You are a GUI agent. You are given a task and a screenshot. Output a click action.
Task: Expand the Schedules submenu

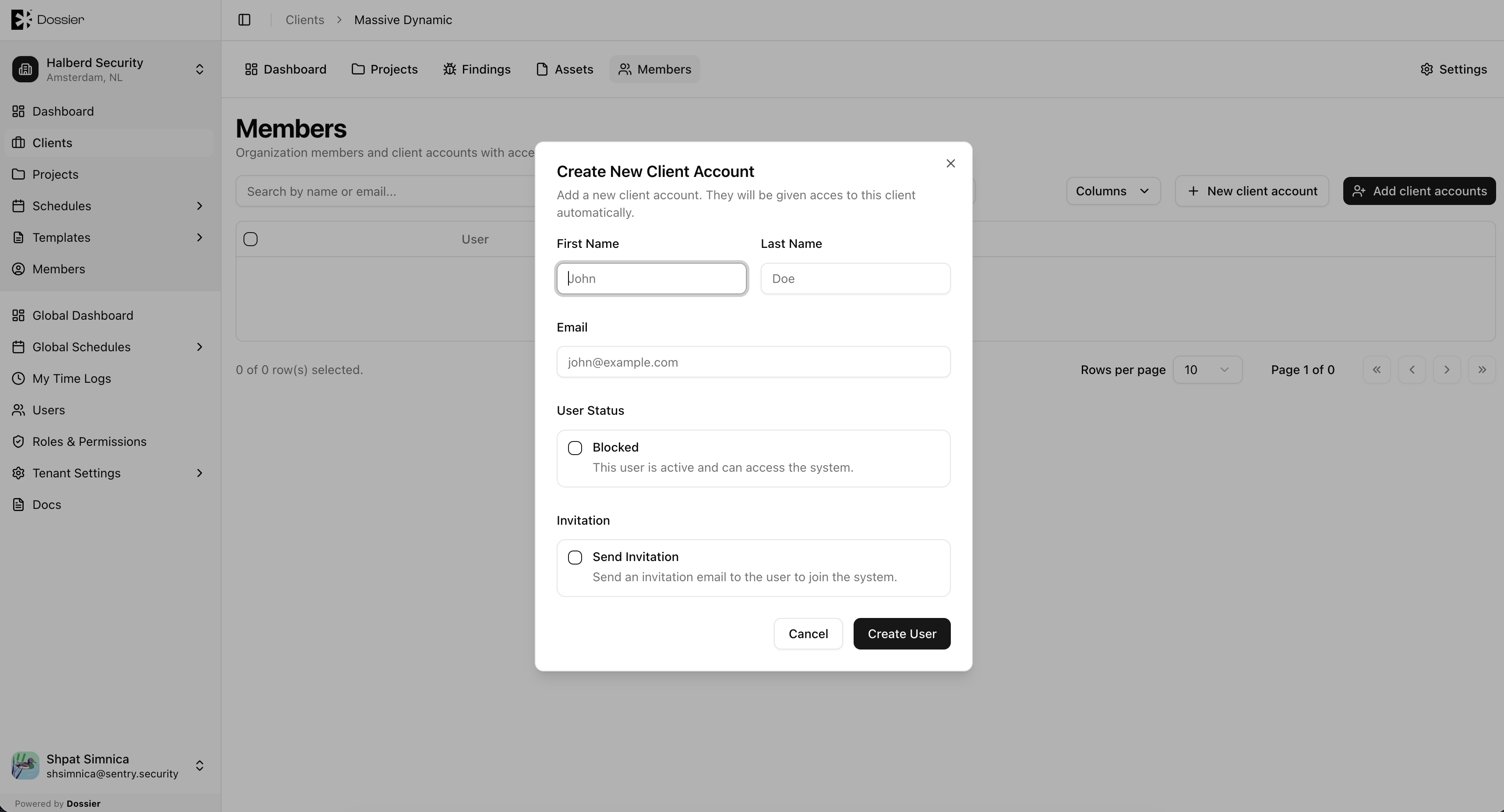[x=200, y=205]
